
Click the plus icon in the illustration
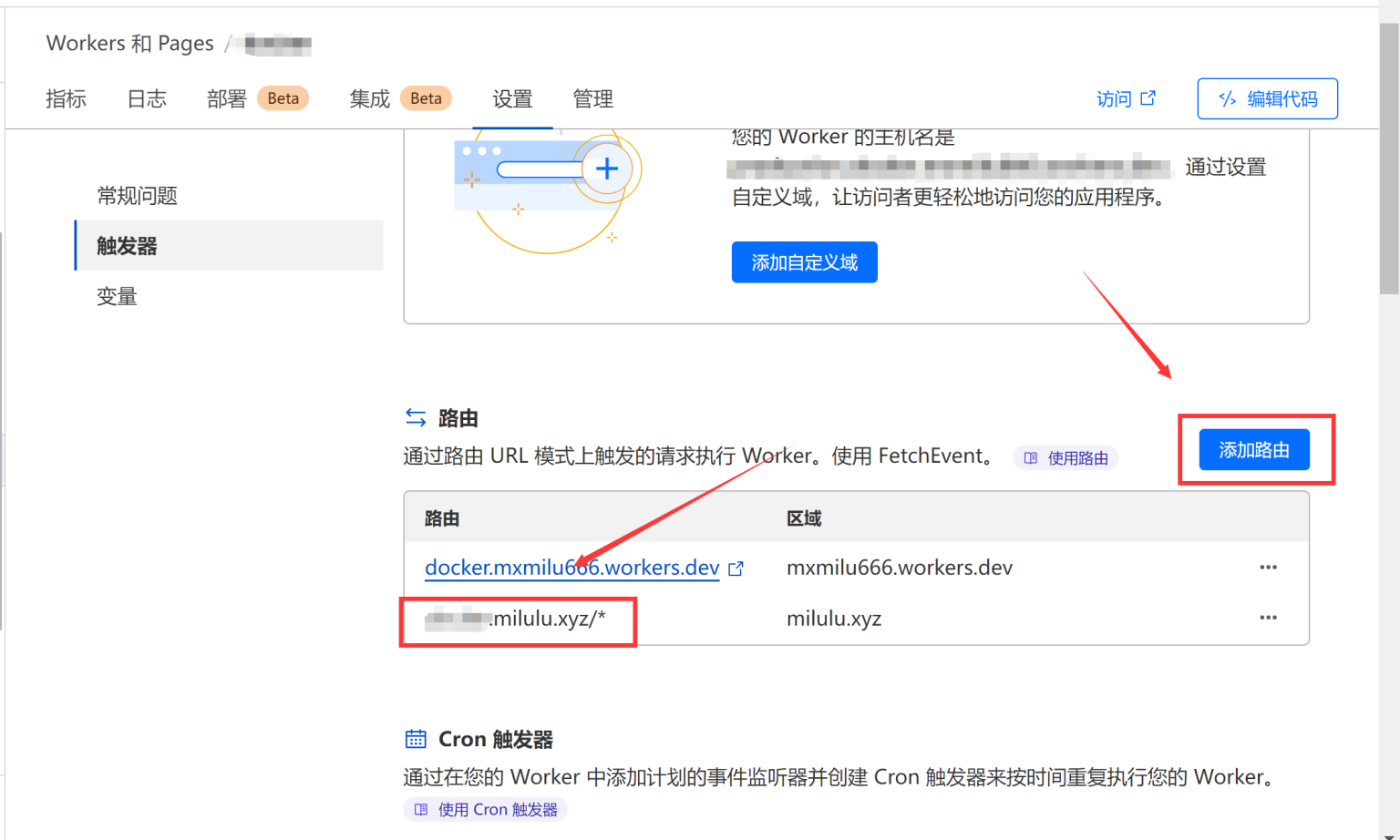click(606, 169)
